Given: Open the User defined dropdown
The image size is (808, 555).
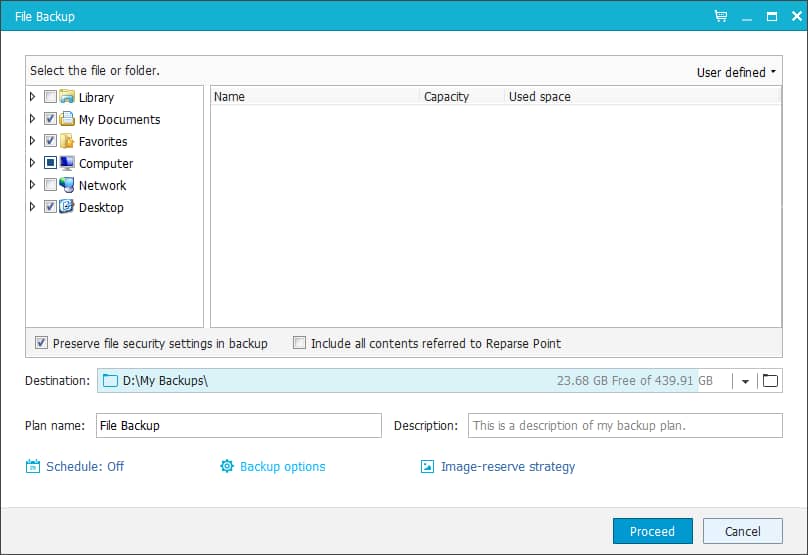Looking at the screenshot, I should (x=736, y=72).
